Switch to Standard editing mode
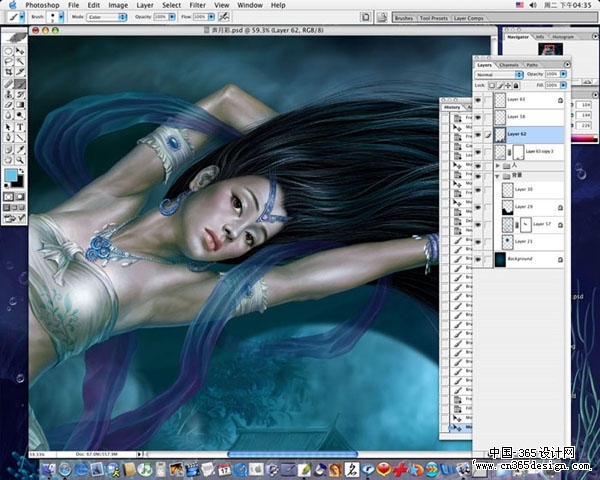Image resolution: width=600 pixels, height=480 pixels. coord(8,197)
